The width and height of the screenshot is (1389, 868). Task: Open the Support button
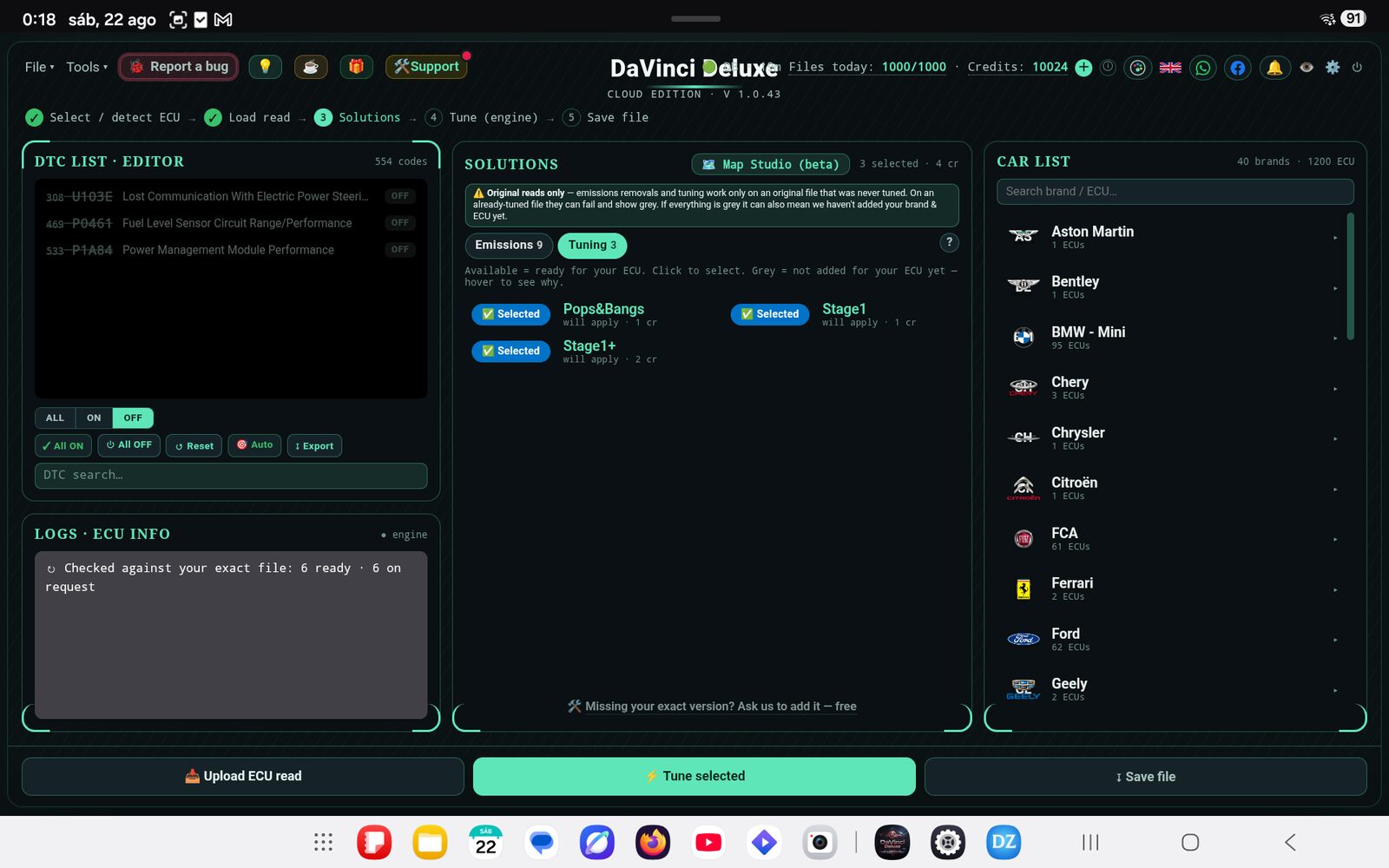[x=426, y=67]
